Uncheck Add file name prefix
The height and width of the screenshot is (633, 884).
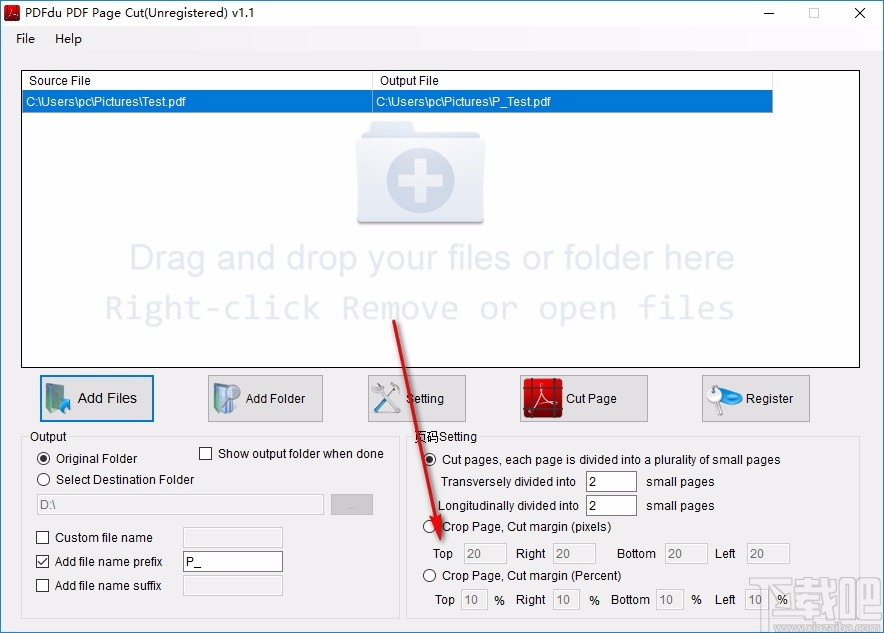click(x=42, y=561)
